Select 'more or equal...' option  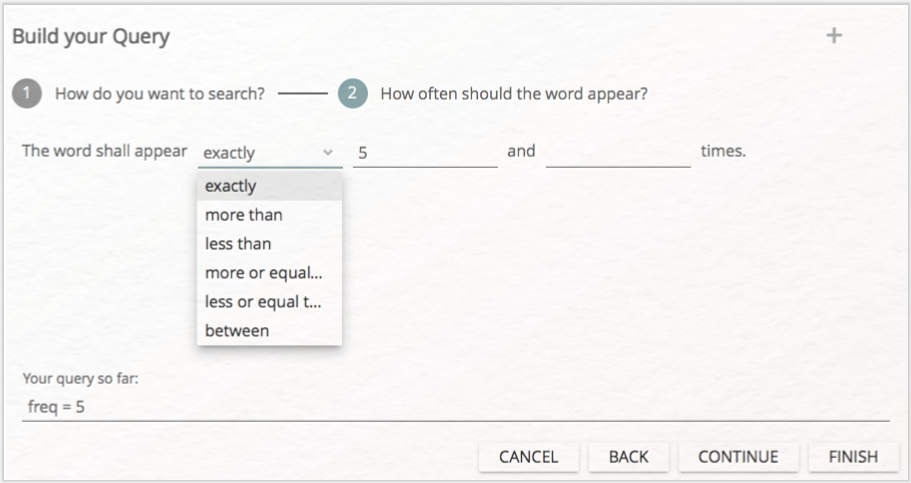pos(270,273)
